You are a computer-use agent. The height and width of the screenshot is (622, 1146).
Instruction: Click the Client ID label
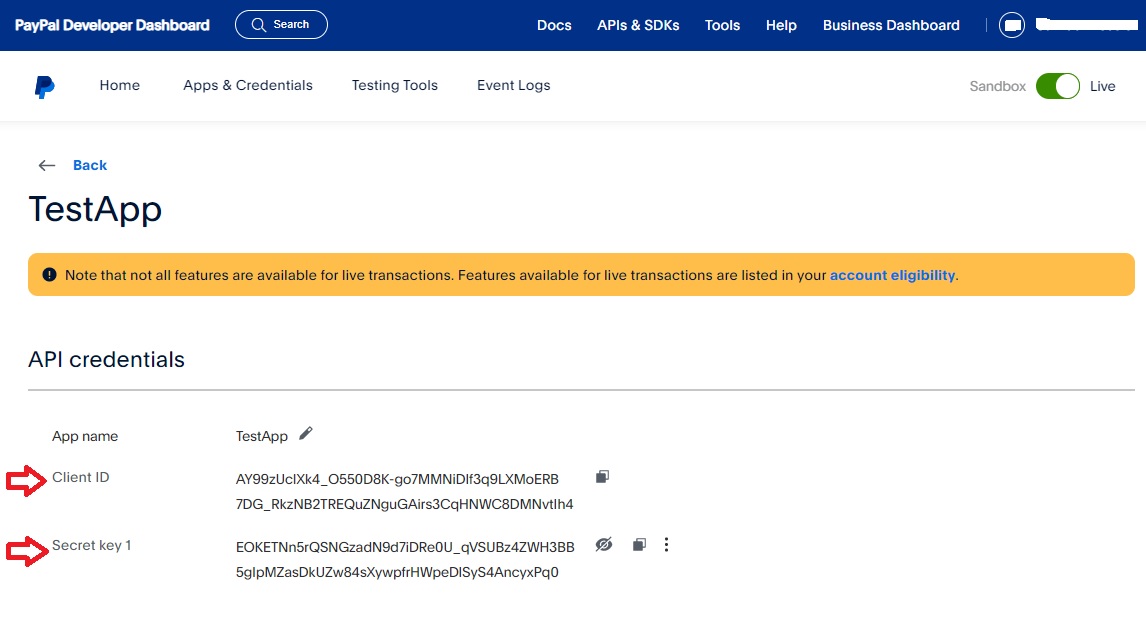tap(80, 477)
